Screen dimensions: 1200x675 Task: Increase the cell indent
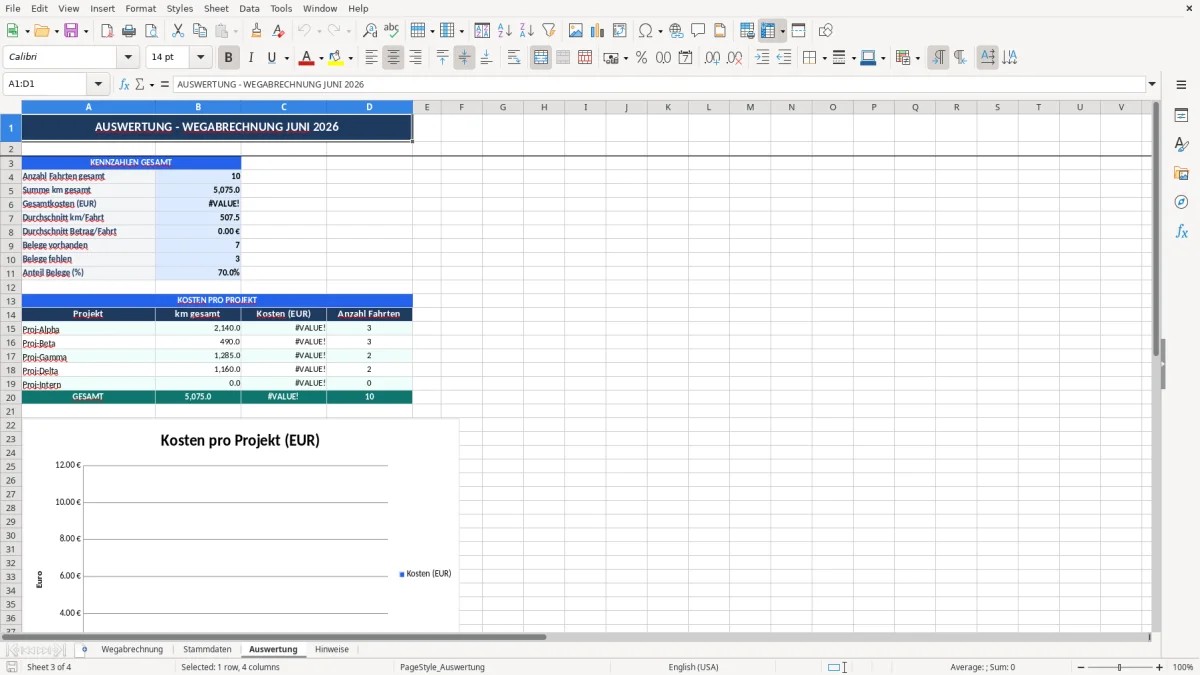pos(762,58)
